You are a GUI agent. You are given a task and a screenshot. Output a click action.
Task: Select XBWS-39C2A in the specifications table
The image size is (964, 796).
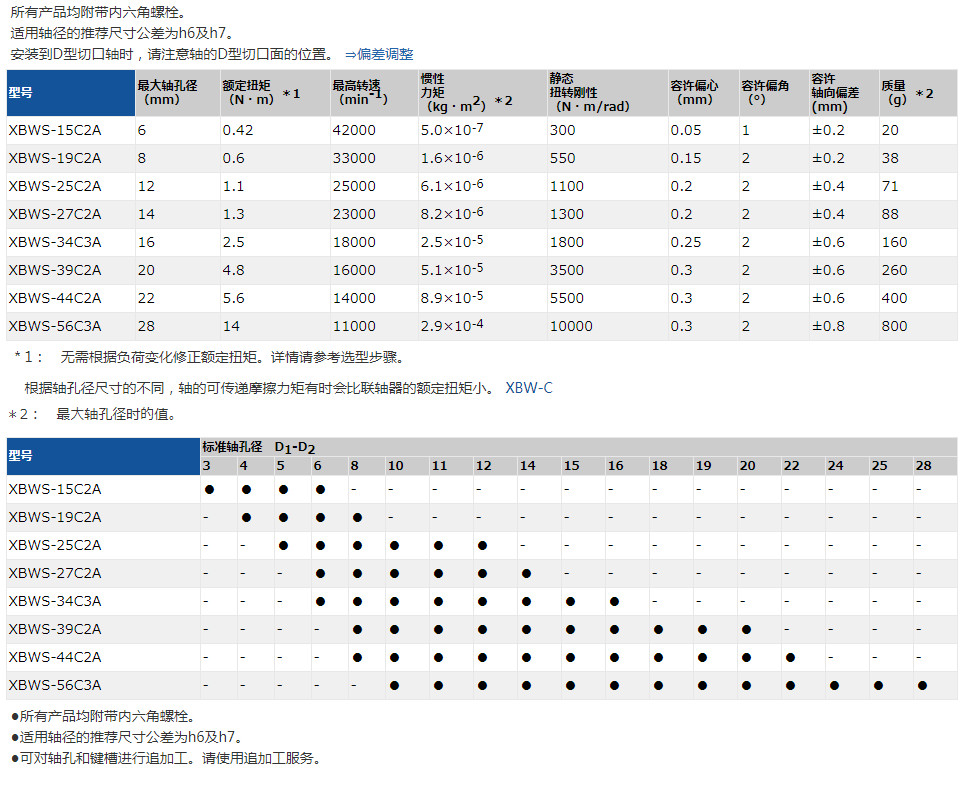55,270
